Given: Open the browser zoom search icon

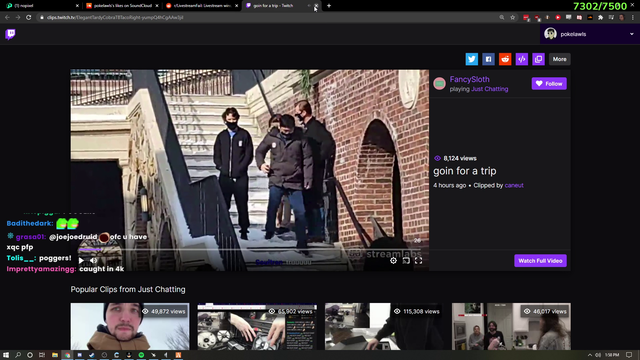Looking at the screenshot, I should point(502,18).
